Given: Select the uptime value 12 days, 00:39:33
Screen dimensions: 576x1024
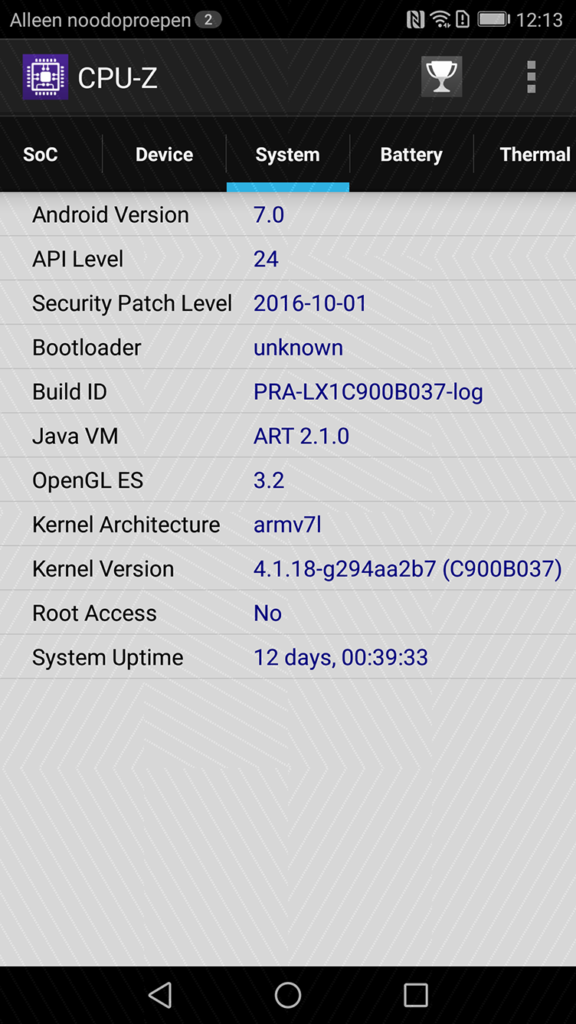Looking at the screenshot, I should click(x=341, y=658).
